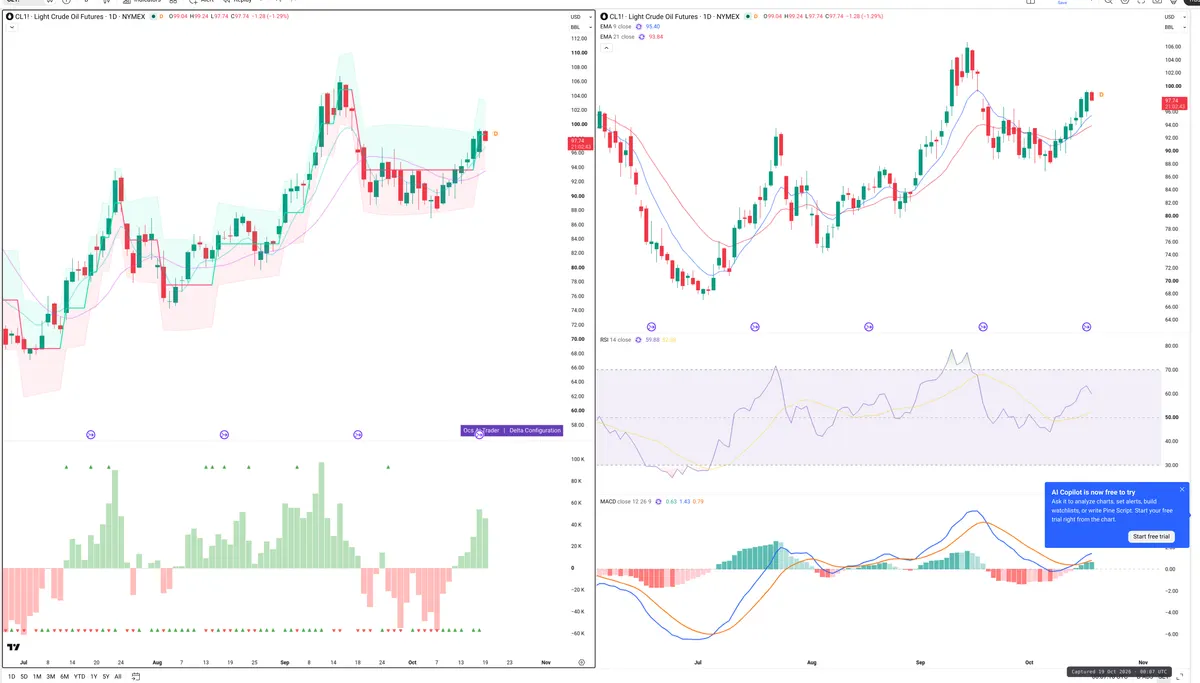Click the red 97.74 price label on right chart
The image size is (1200, 683).
1173,103
